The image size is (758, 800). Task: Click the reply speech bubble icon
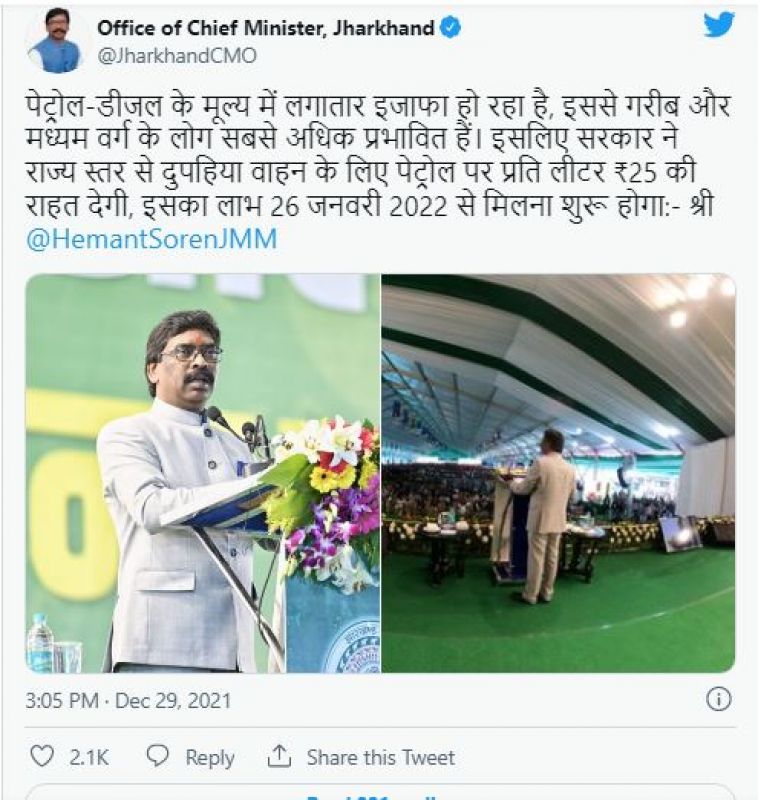[158, 756]
